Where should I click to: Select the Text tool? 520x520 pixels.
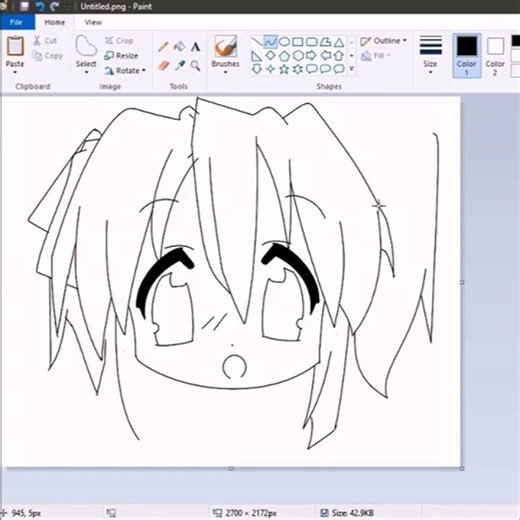[196, 47]
